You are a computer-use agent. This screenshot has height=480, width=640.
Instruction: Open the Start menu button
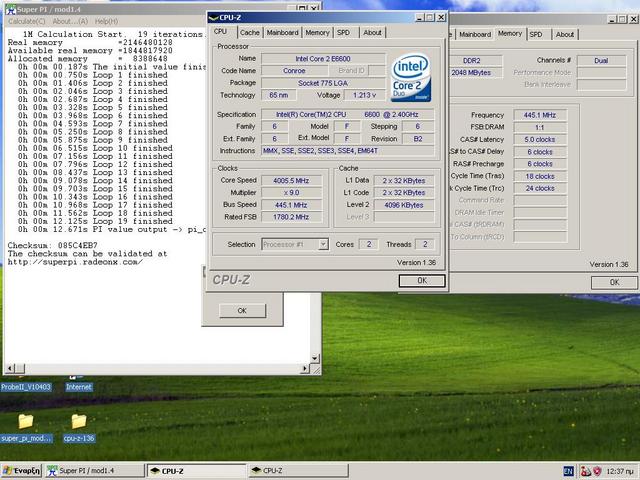coord(22,470)
